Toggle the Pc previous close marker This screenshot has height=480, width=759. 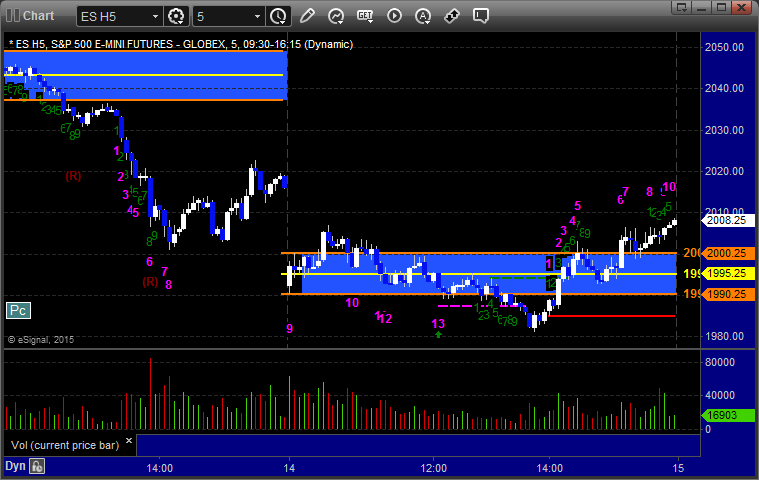pos(17,311)
